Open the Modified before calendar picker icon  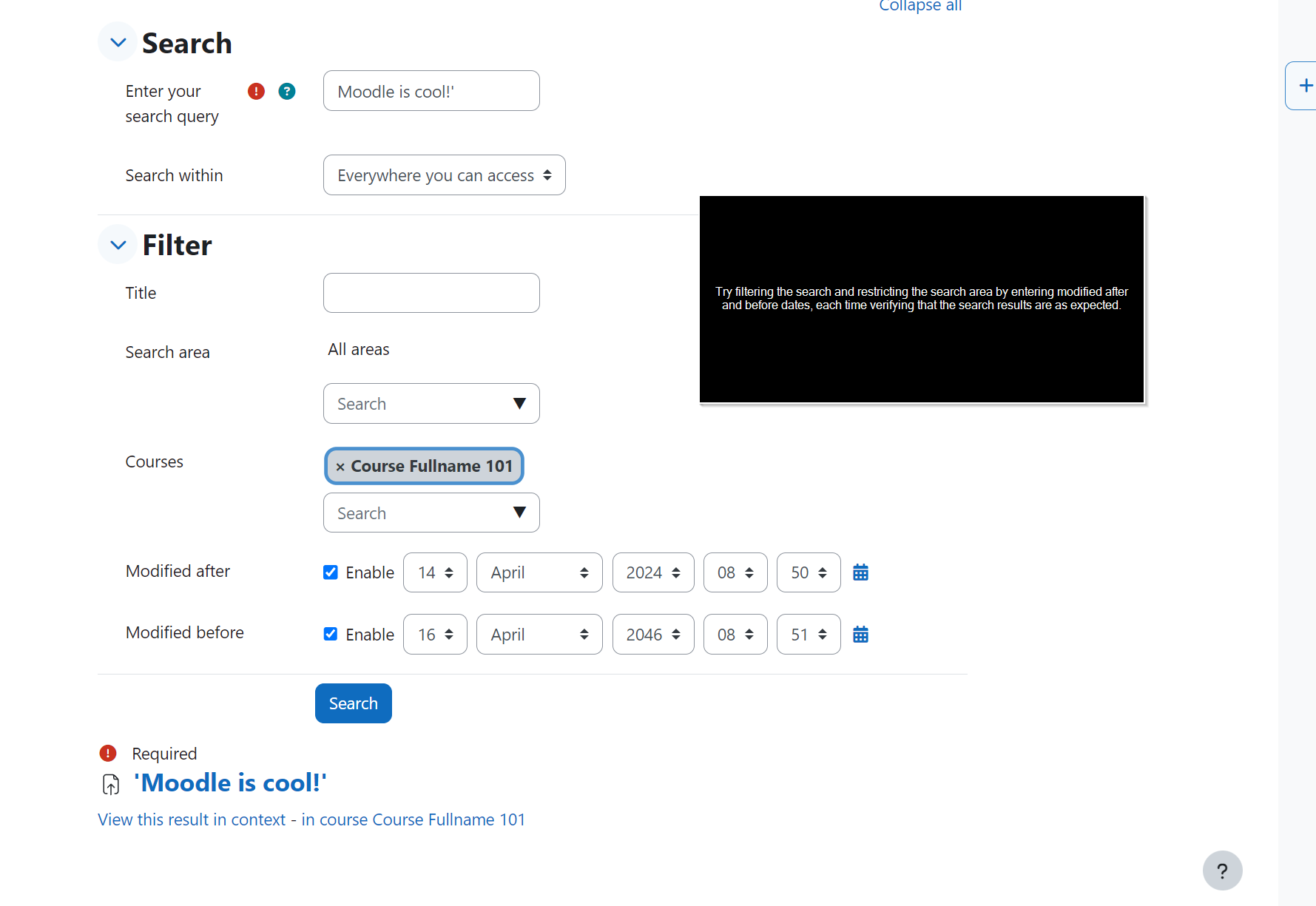click(x=860, y=635)
